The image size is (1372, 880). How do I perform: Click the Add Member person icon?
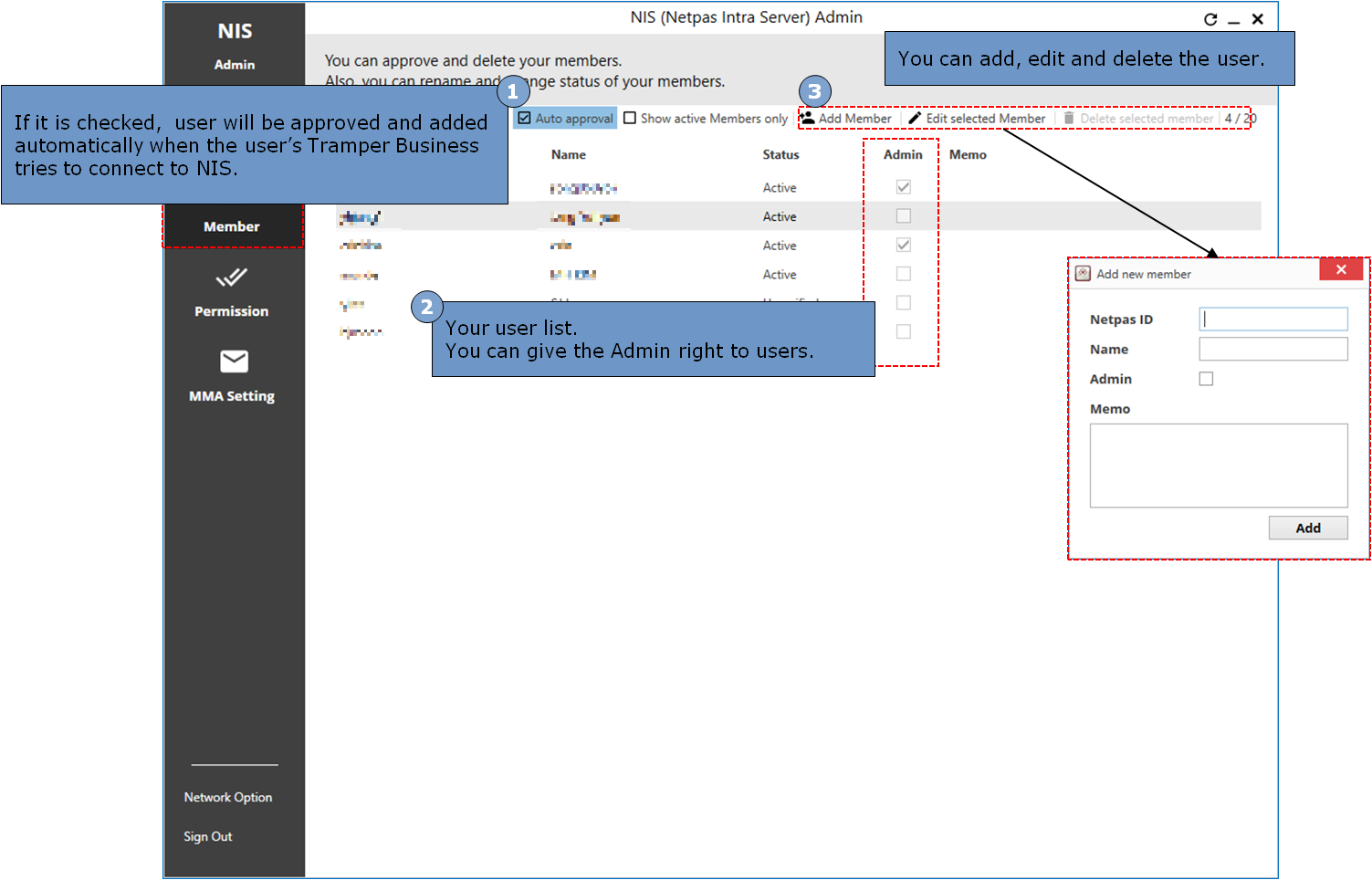point(808,118)
